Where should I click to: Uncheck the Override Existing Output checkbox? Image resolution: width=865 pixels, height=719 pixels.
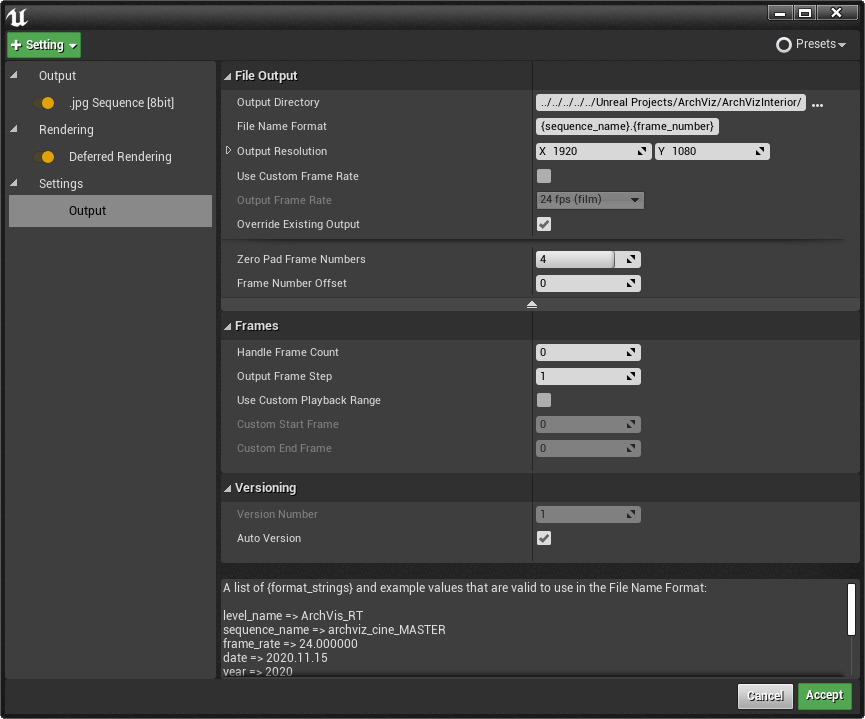(x=544, y=224)
